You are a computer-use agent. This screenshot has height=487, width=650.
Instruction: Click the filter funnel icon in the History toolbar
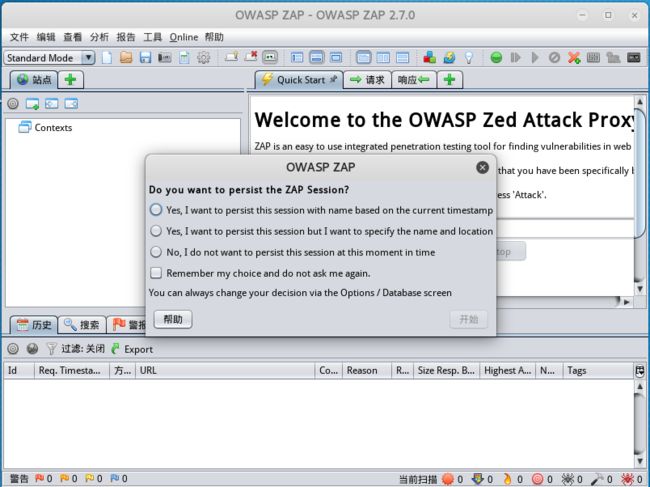51,349
